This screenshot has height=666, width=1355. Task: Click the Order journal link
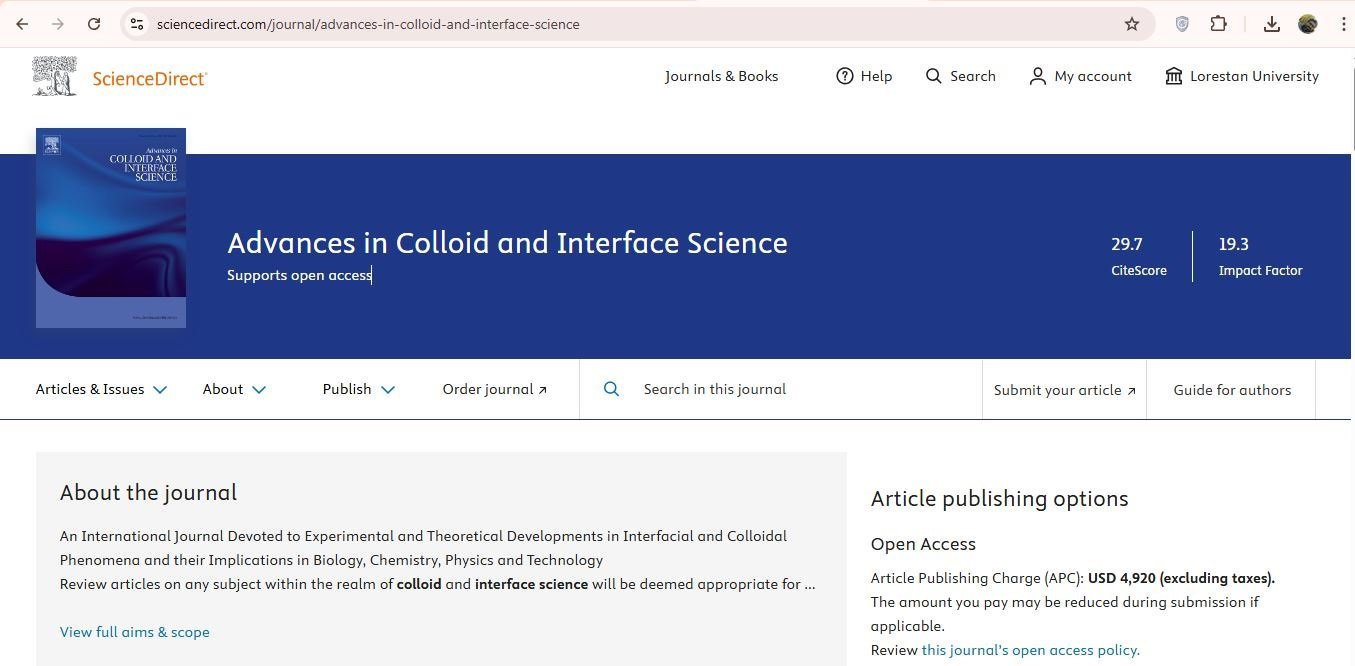(495, 389)
